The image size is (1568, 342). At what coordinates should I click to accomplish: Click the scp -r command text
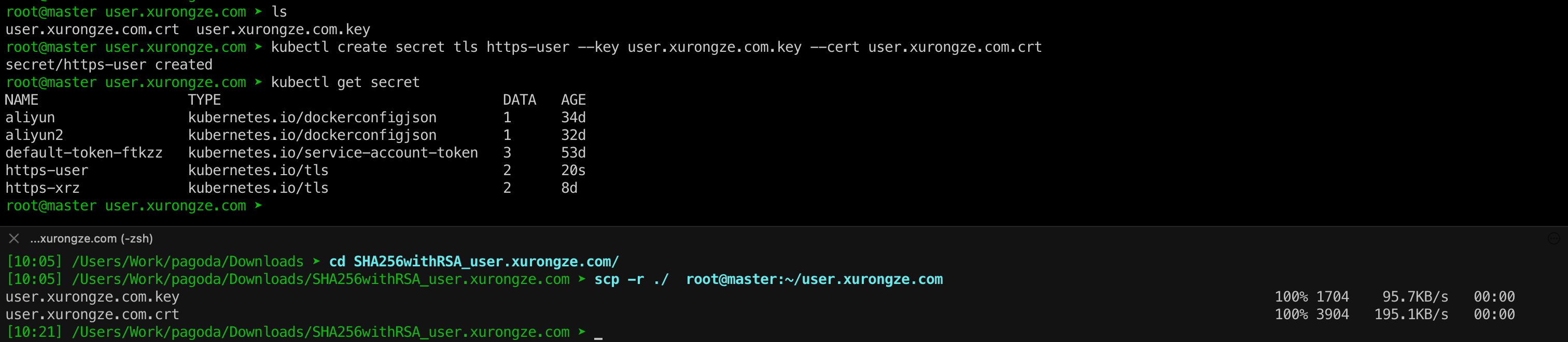pyautogui.click(x=768, y=279)
